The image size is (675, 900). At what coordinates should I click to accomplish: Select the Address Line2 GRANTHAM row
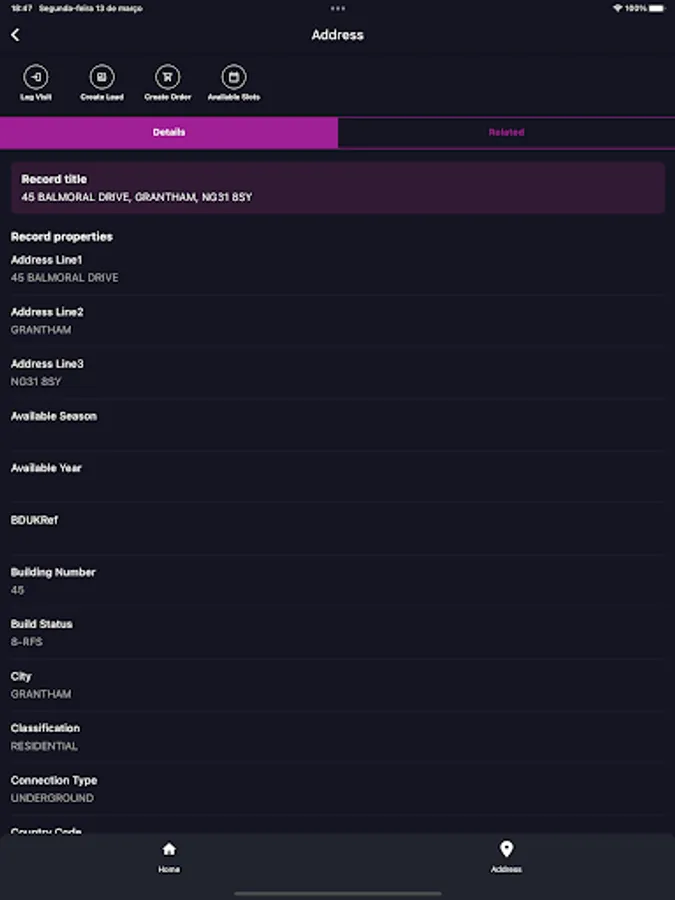point(337,320)
